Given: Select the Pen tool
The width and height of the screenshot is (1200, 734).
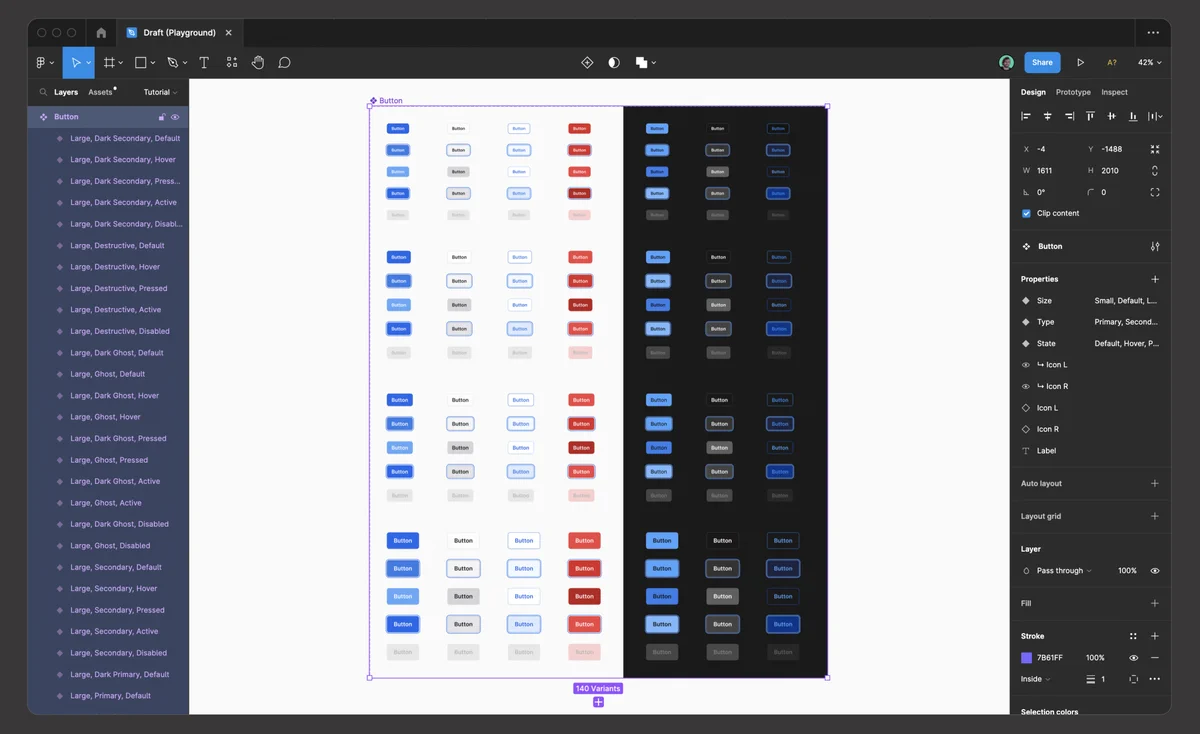Looking at the screenshot, I should (x=172, y=62).
